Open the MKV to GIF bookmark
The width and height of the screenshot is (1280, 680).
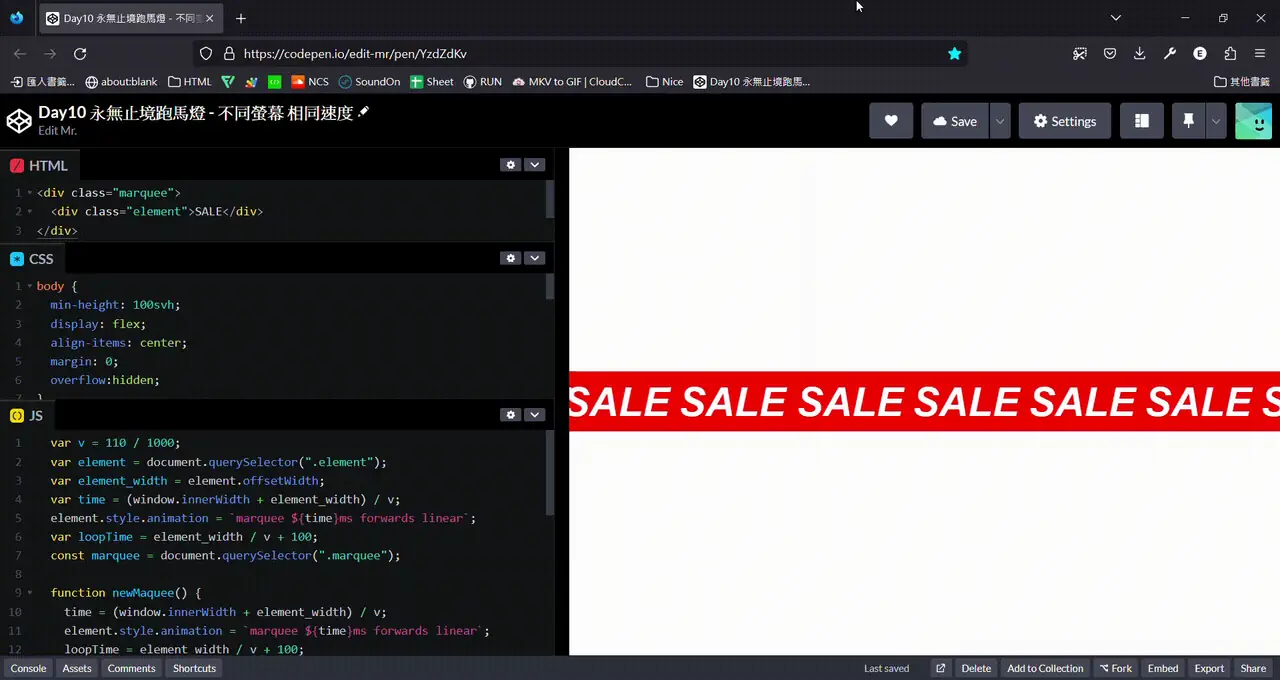[x=572, y=82]
